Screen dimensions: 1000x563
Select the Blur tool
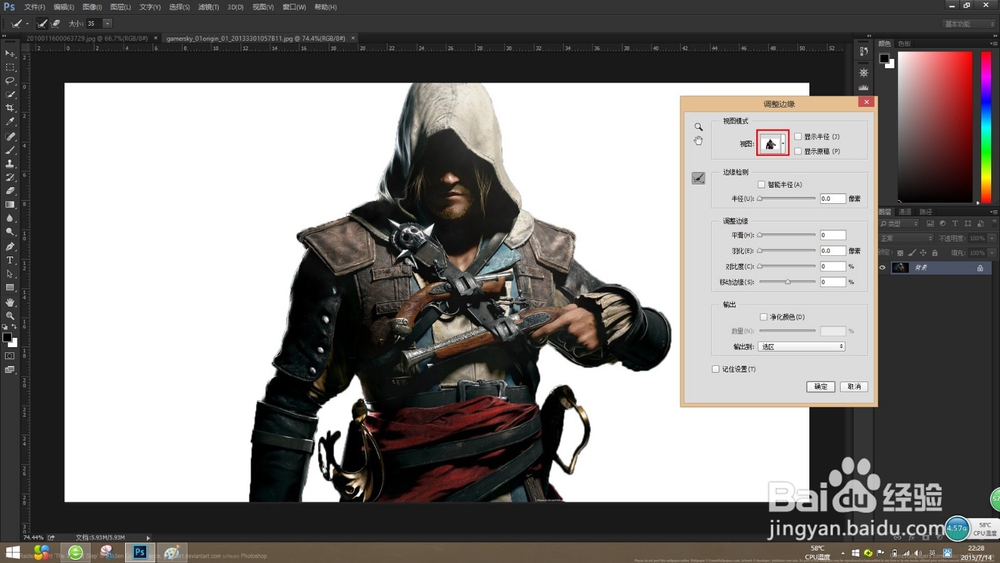(x=10, y=219)
